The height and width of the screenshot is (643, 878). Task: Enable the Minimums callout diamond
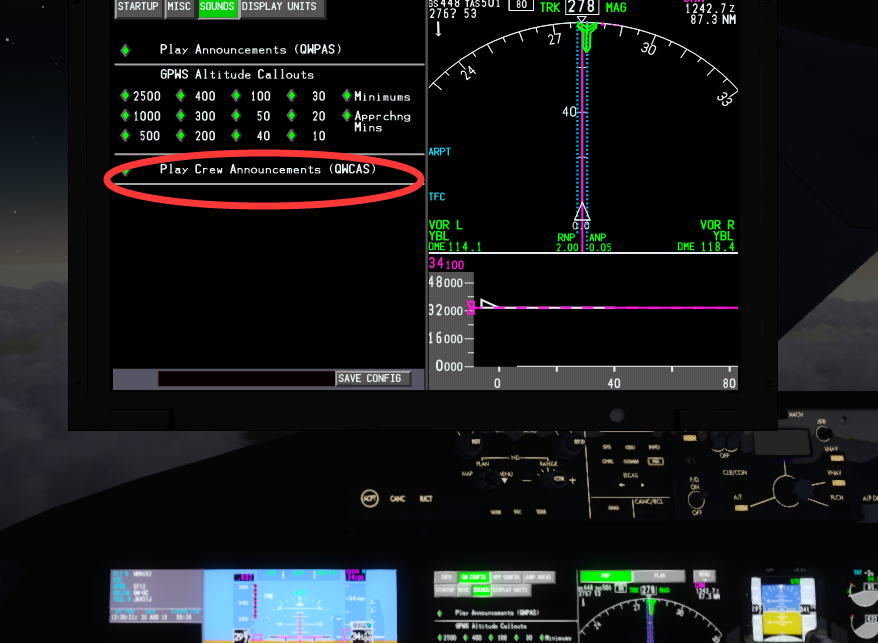[x=346, y=96]
